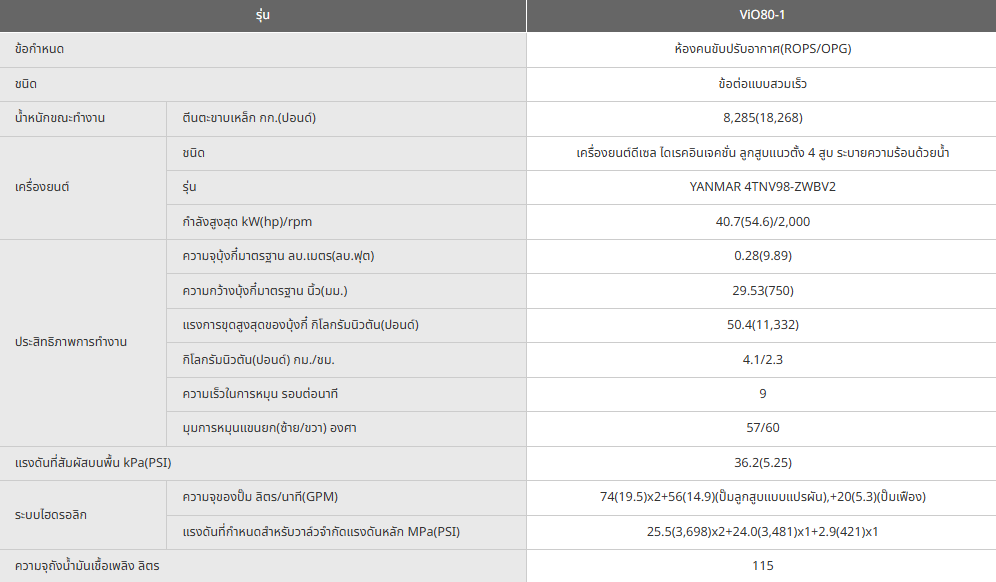996x582 pixels.
Task: Click the 115 fuel tank capacity value
Action: [x=762, y=566]
